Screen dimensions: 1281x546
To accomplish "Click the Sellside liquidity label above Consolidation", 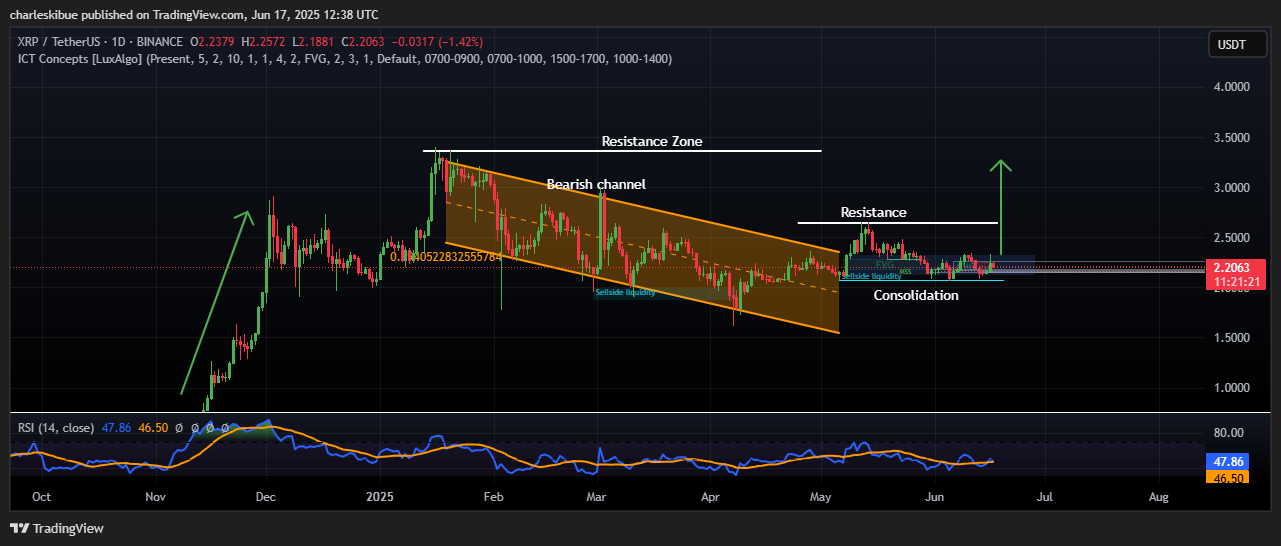I will (x=870, y=275).
